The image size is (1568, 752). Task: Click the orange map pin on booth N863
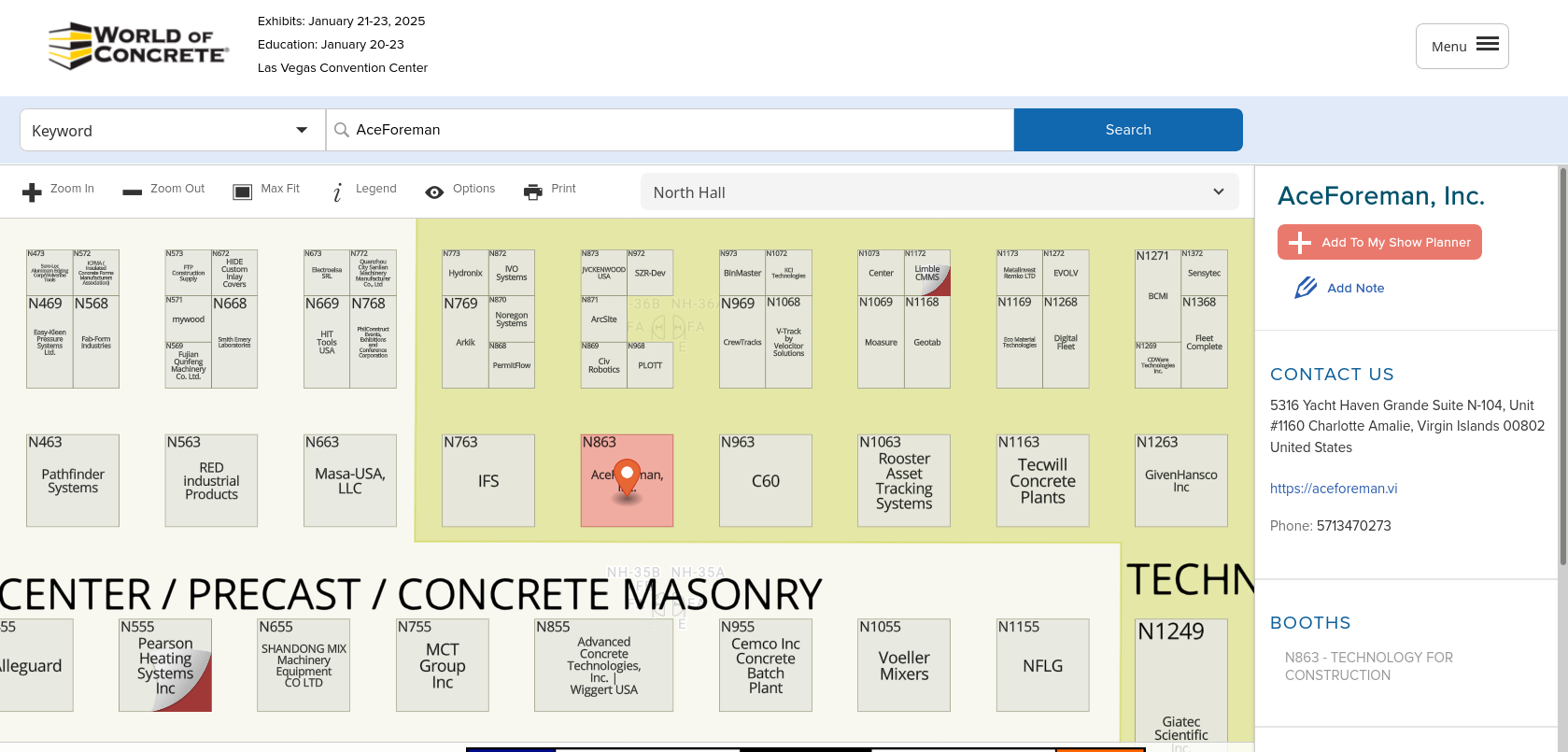[628, 478]
